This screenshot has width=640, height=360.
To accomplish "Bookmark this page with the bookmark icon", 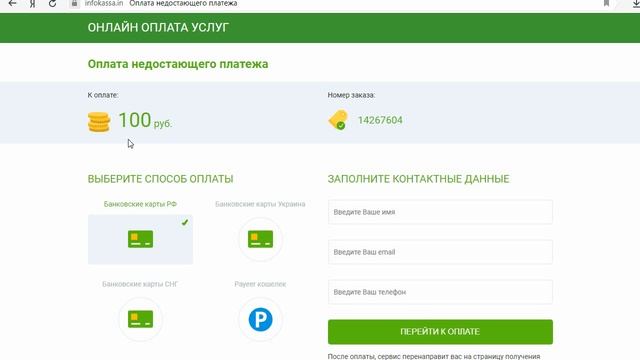I will (606, 3).
